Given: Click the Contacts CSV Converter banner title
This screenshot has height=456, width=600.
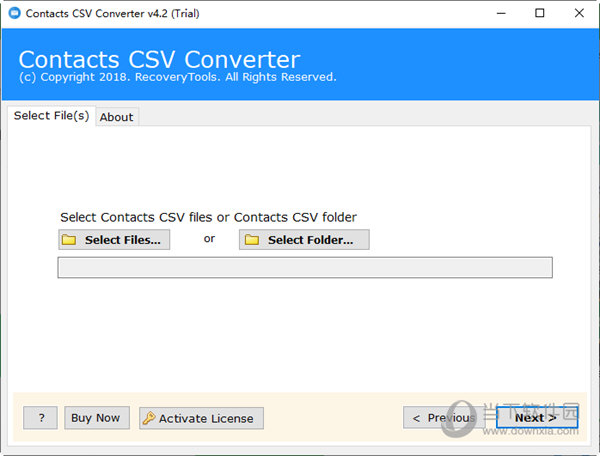Looking at the screenshot, I should point(159,60).
